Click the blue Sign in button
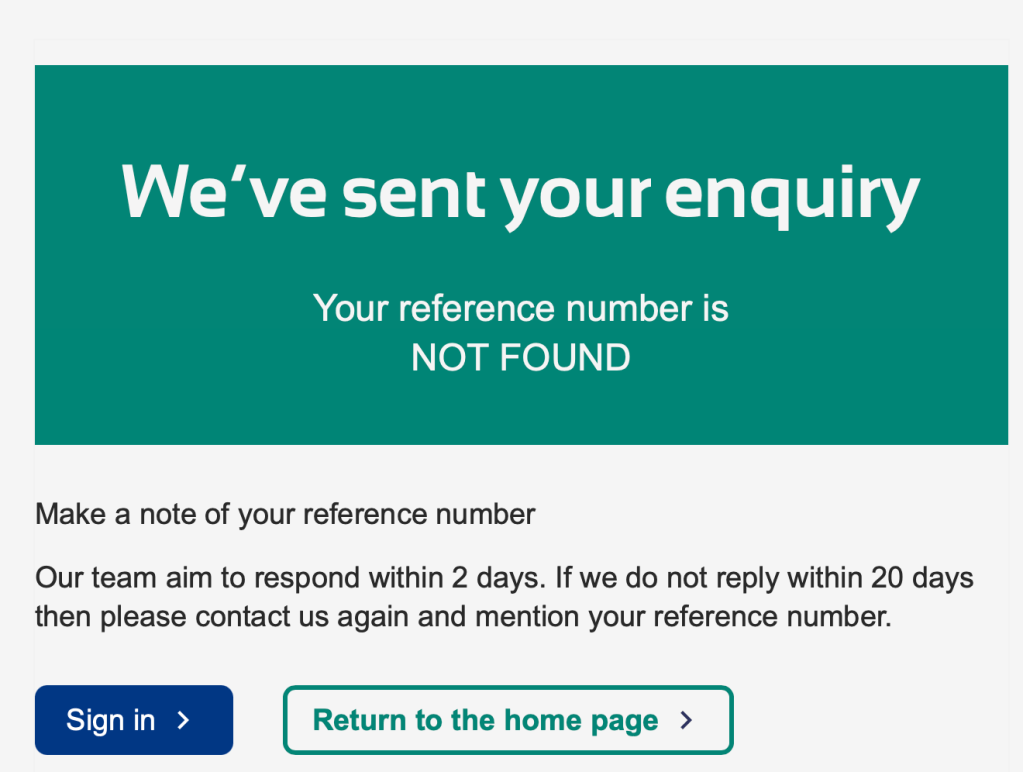 (x=134, y=720)
